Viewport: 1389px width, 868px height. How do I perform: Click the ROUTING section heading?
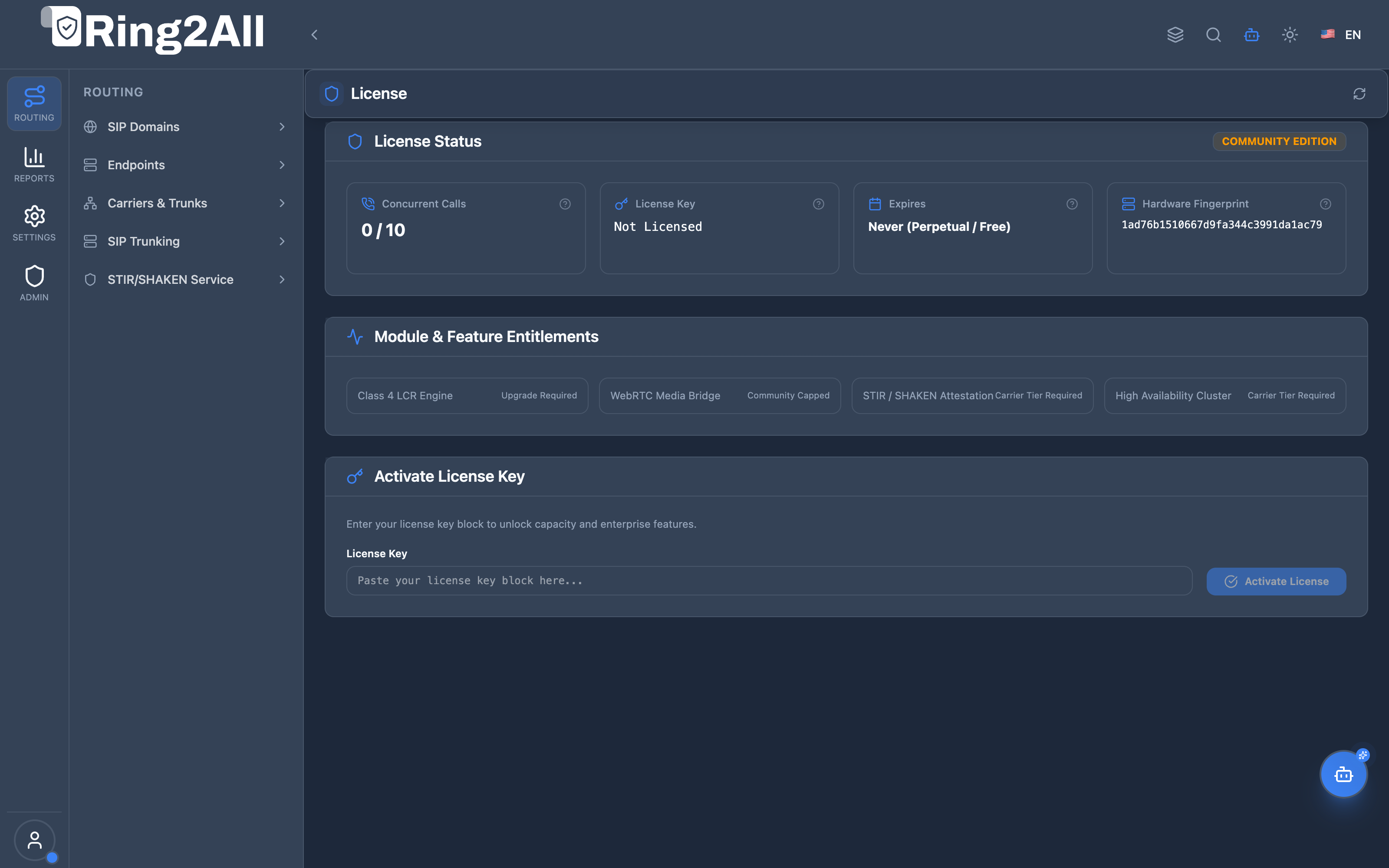pos(113,92)
